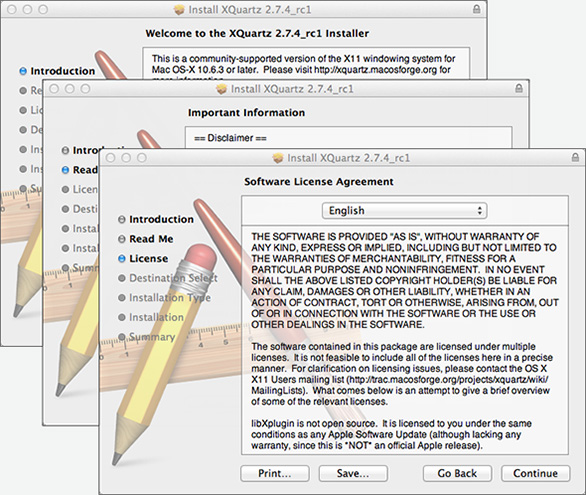Click the Continue button
This screenshot has height=495, width=586.
536,473
